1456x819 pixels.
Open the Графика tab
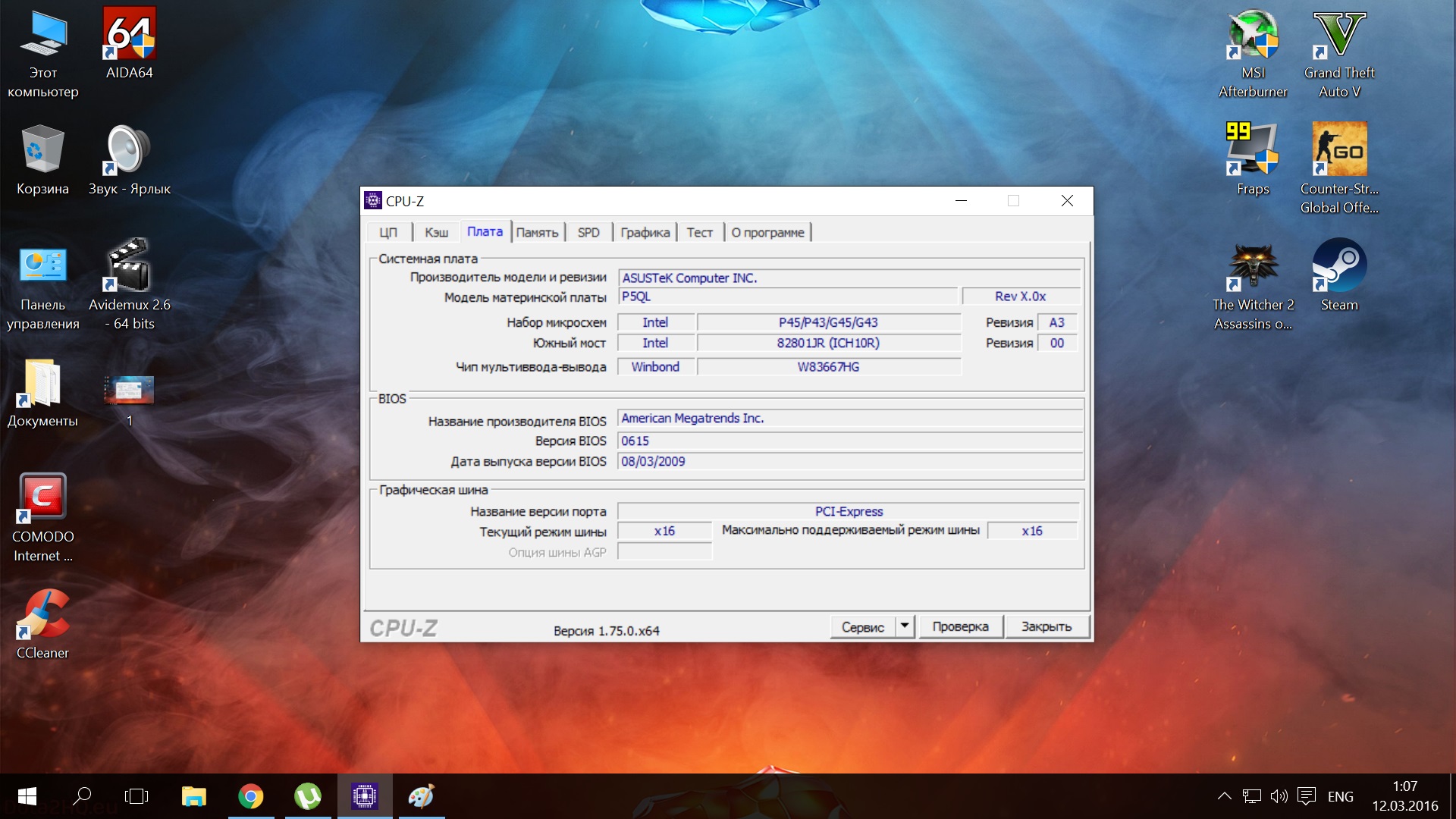point(645,233)
